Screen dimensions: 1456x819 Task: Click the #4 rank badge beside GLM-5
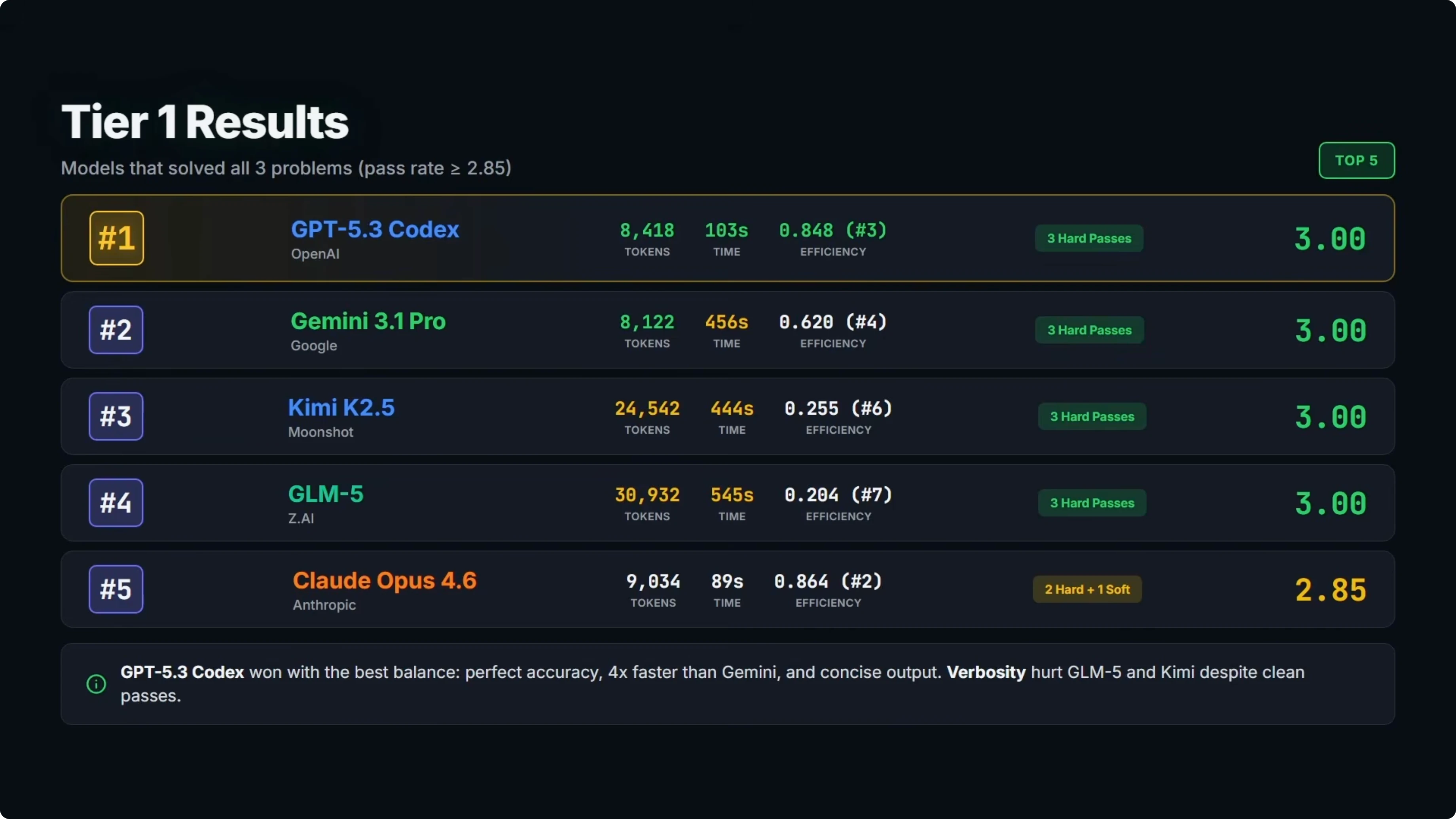point(115,502)
